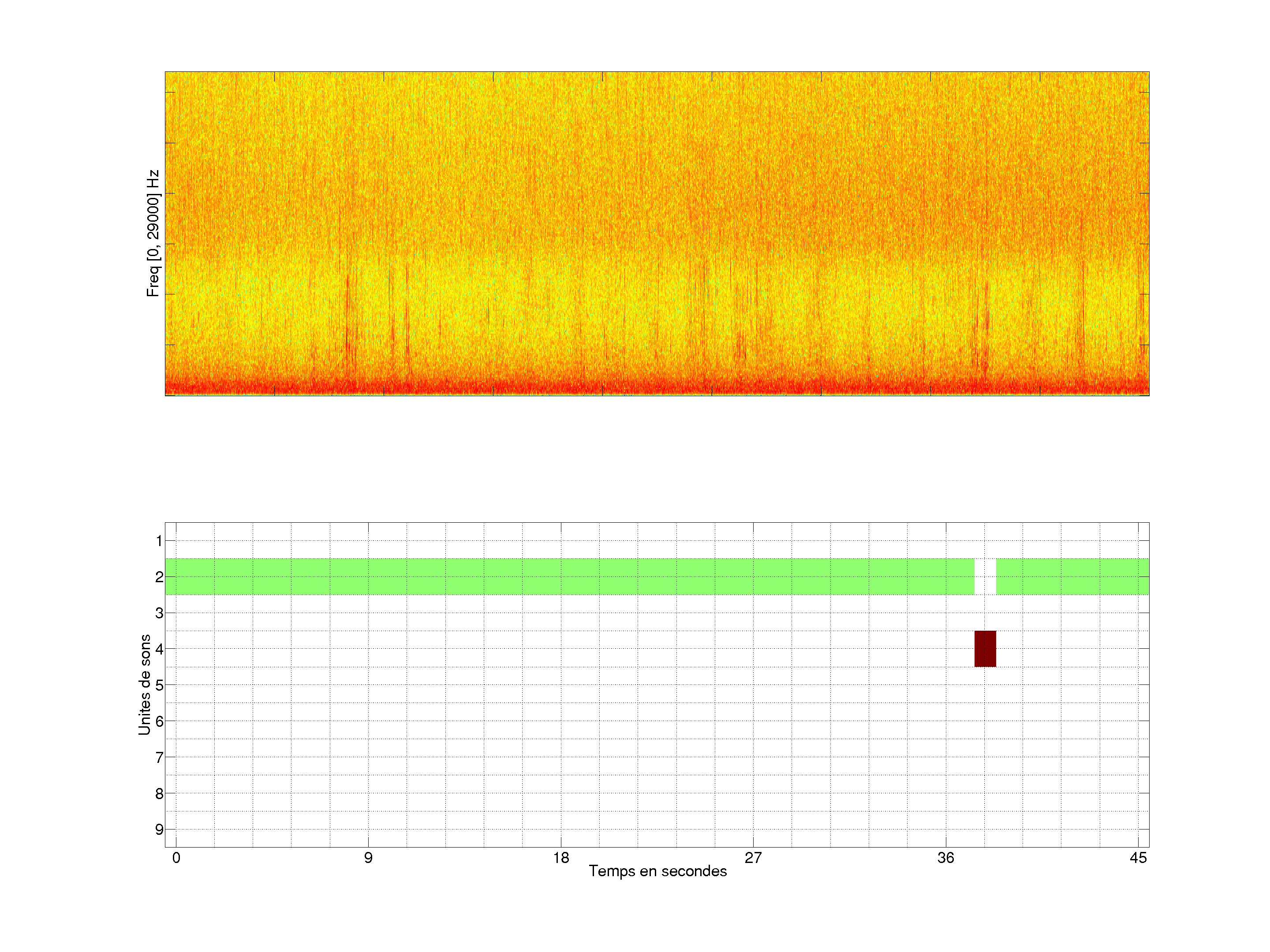This screenshot has height=952, width=1270.
Task: Click the x-axis tick label 45
Action: pos(1138,858)
